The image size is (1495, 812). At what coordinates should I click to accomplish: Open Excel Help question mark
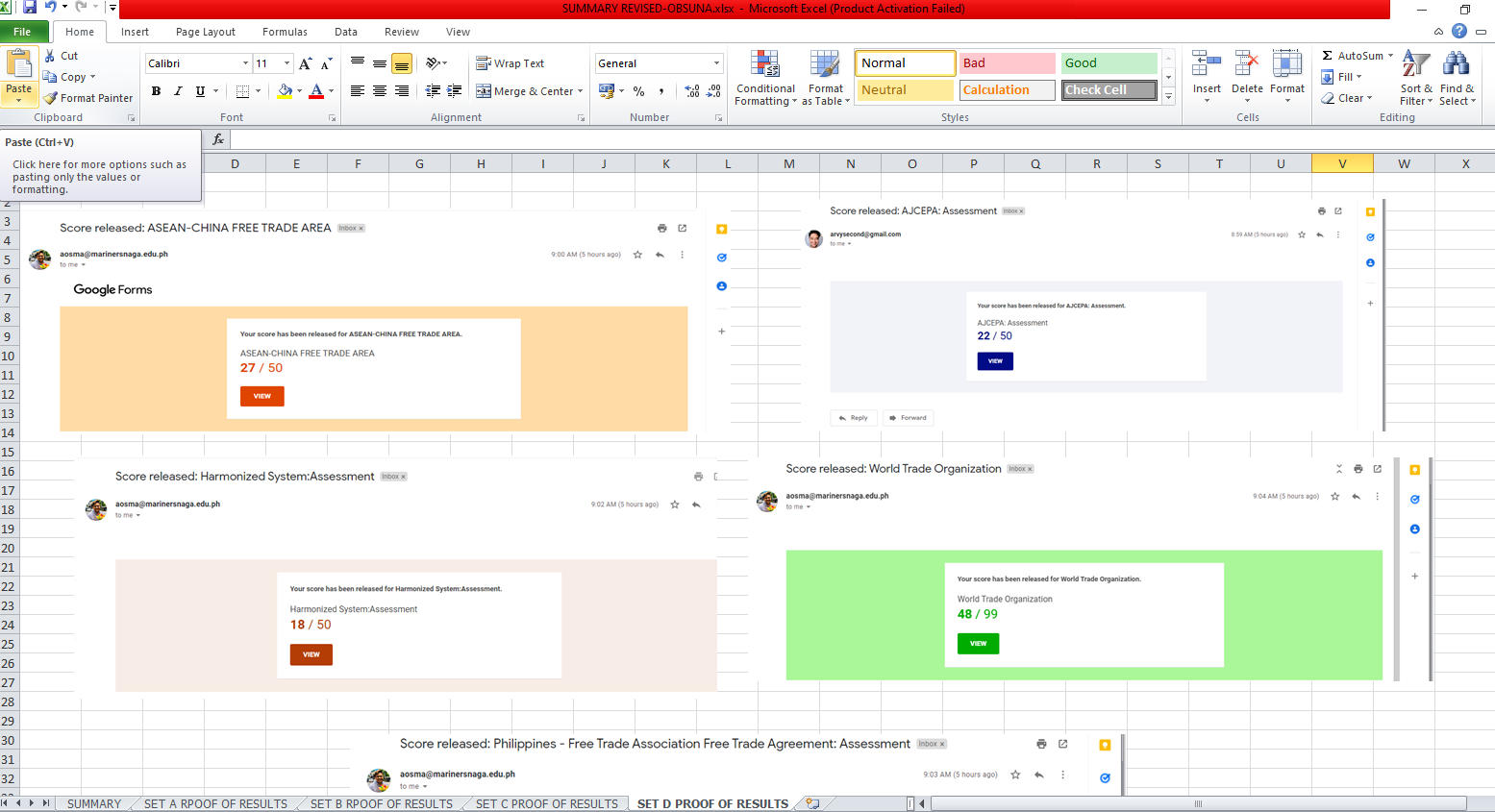coord(1459,31)
